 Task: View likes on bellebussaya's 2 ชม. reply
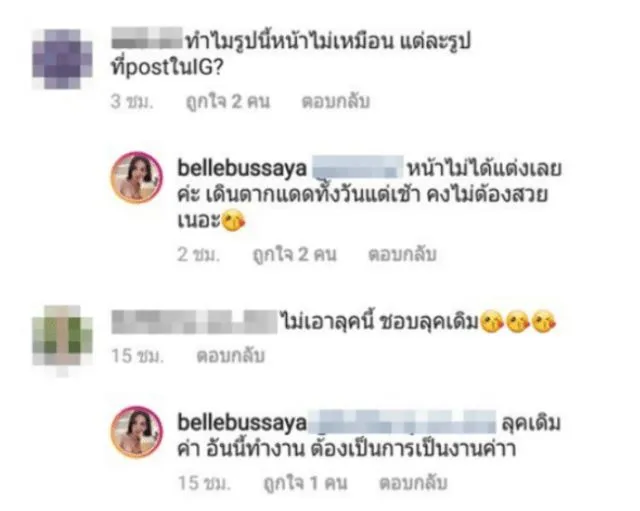(x=294, y=254)
